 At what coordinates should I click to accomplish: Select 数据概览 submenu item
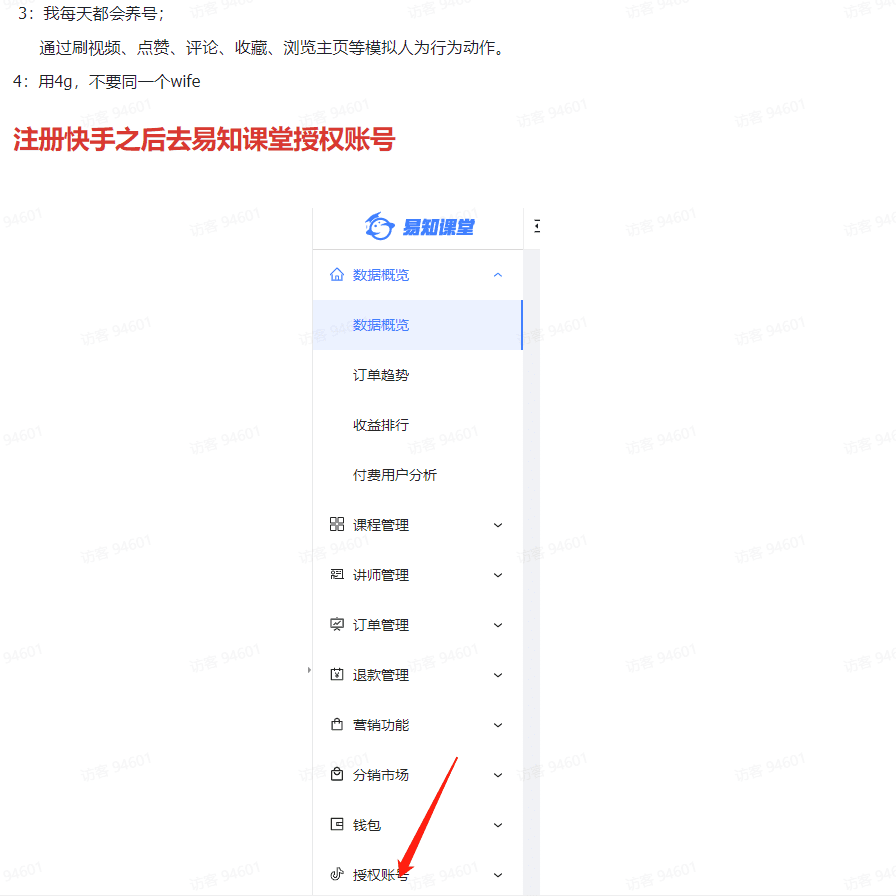pos(381,325)
